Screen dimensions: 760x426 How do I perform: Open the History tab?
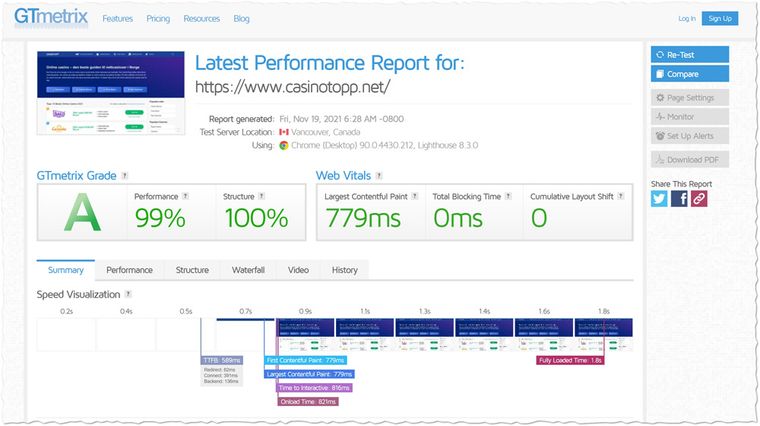(345, 270)
